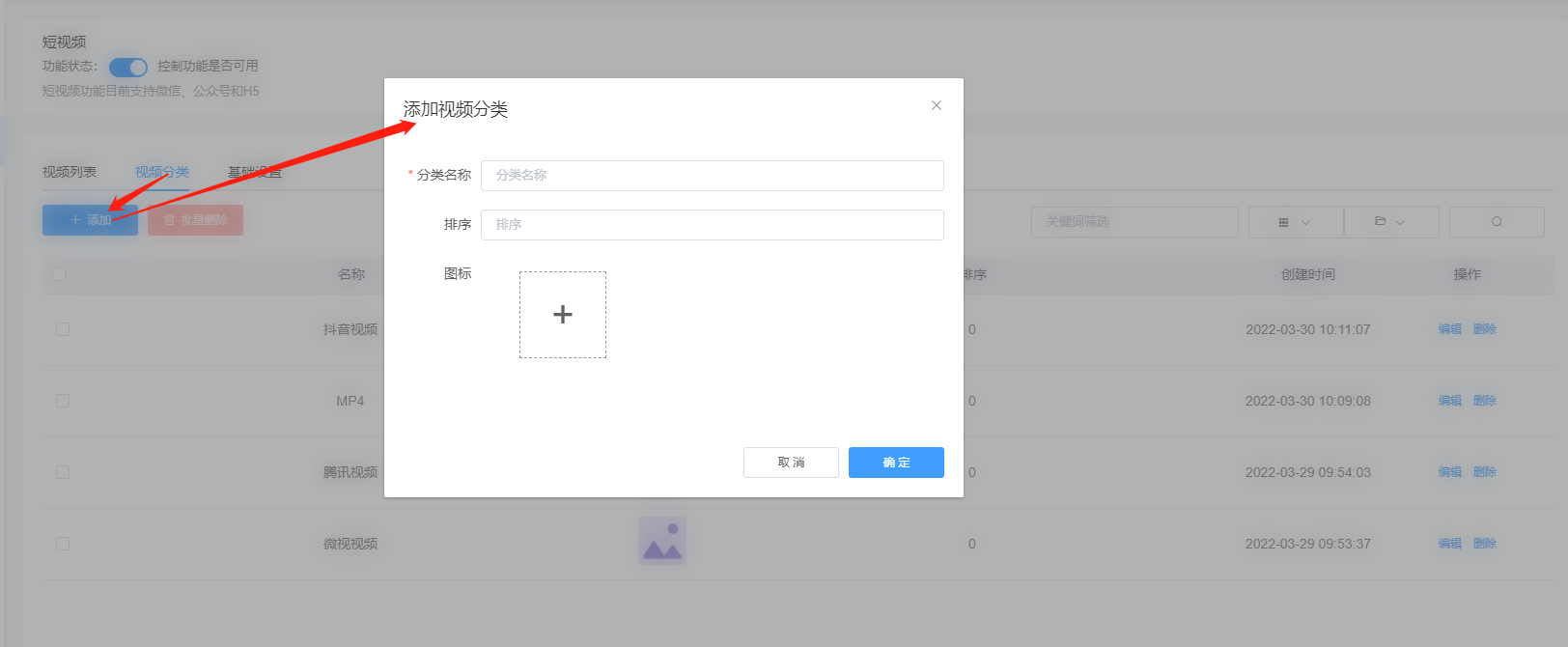Close the 添加视频分类 dialog
1568x647 pixels.
pyautogui.click(x=936, y=105)
